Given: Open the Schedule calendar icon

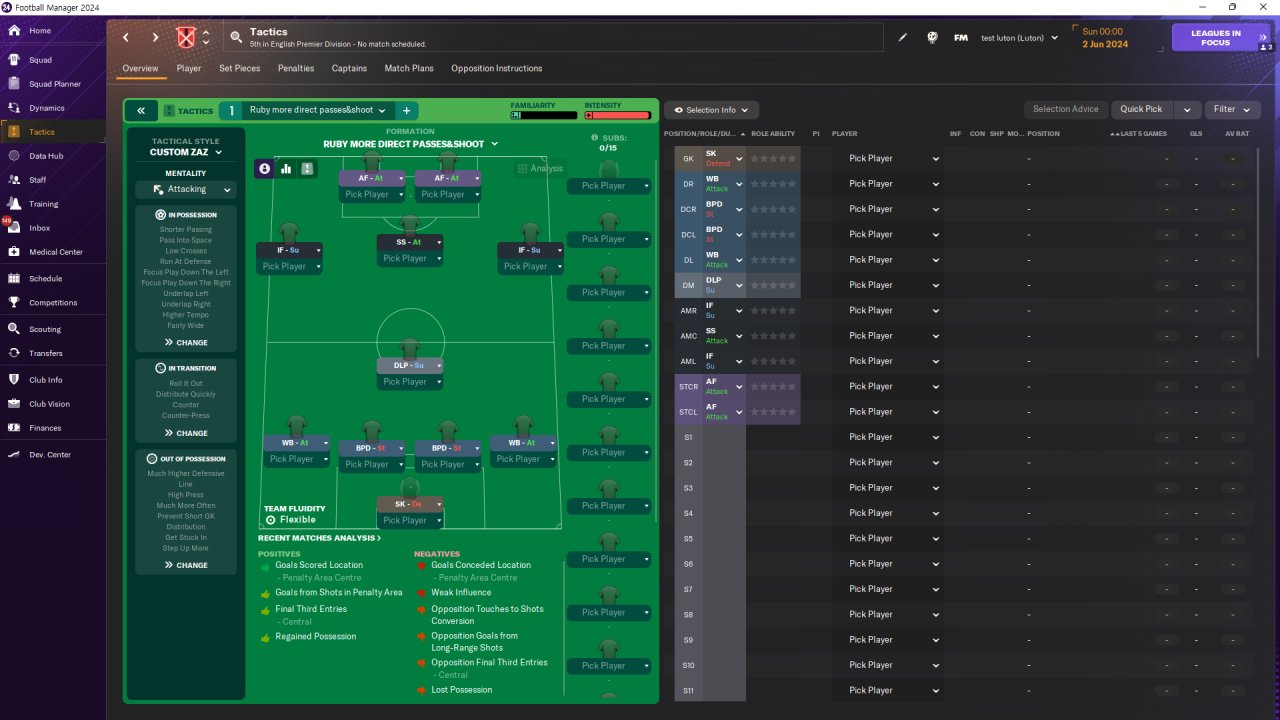Looking at the screenshot, I should (x=14, y=279).
